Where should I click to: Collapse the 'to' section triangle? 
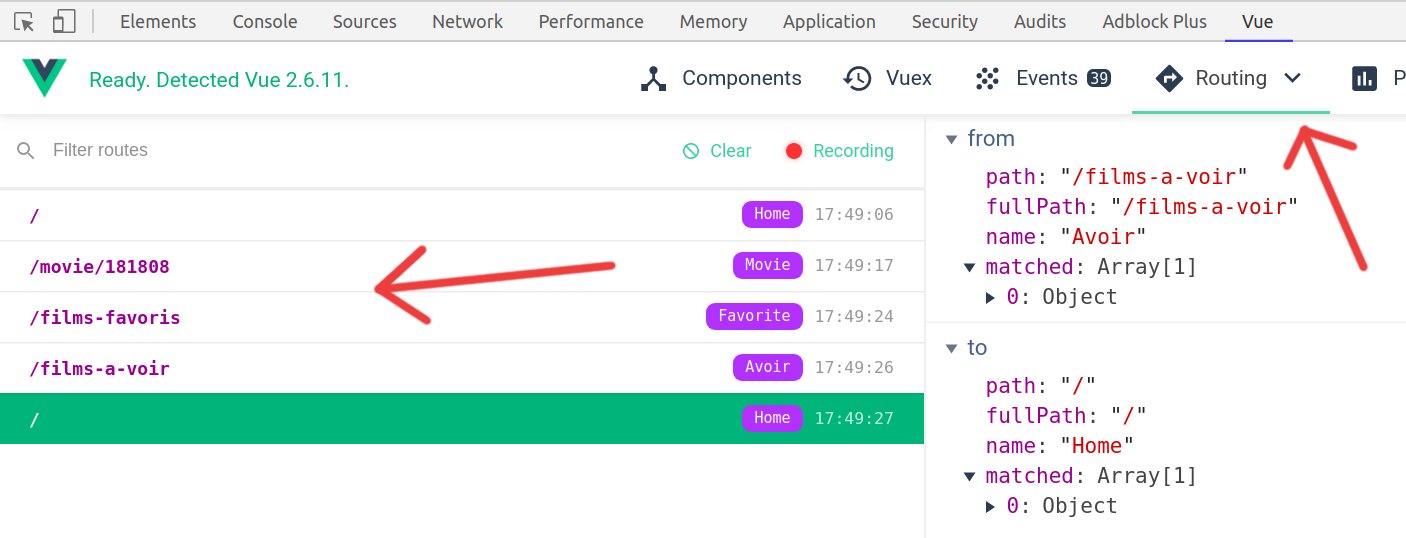tap(951, 348)
